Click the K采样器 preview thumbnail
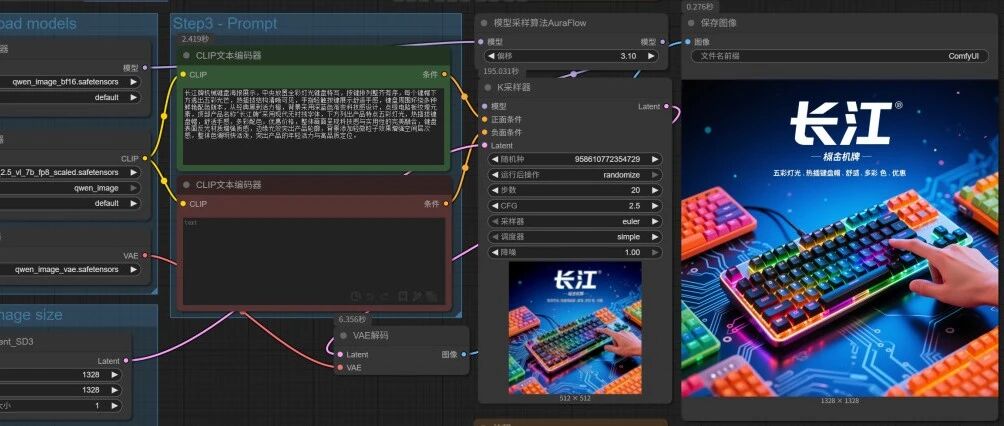This screenshot has width=1004, height=426. point(575,327)
